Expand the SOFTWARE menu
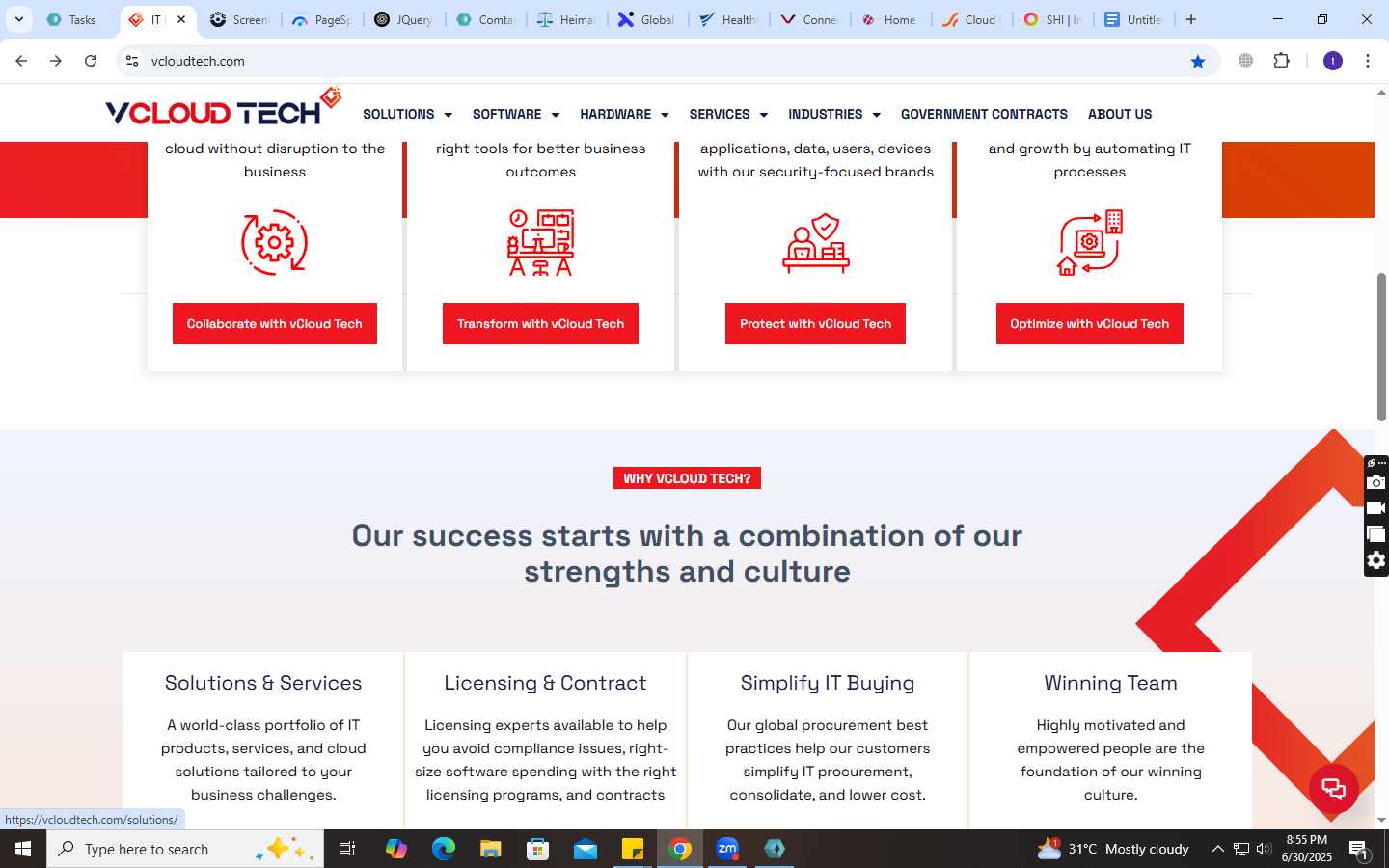The height and width of the screenshot is (868, 1389). pyautogui.click(x=516, y=114)
